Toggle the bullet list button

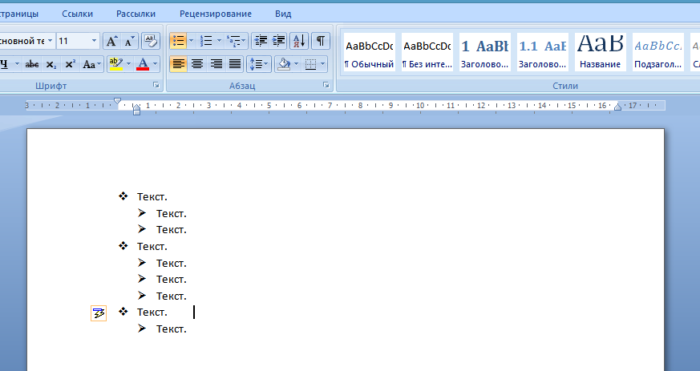[x=179, y=42]
